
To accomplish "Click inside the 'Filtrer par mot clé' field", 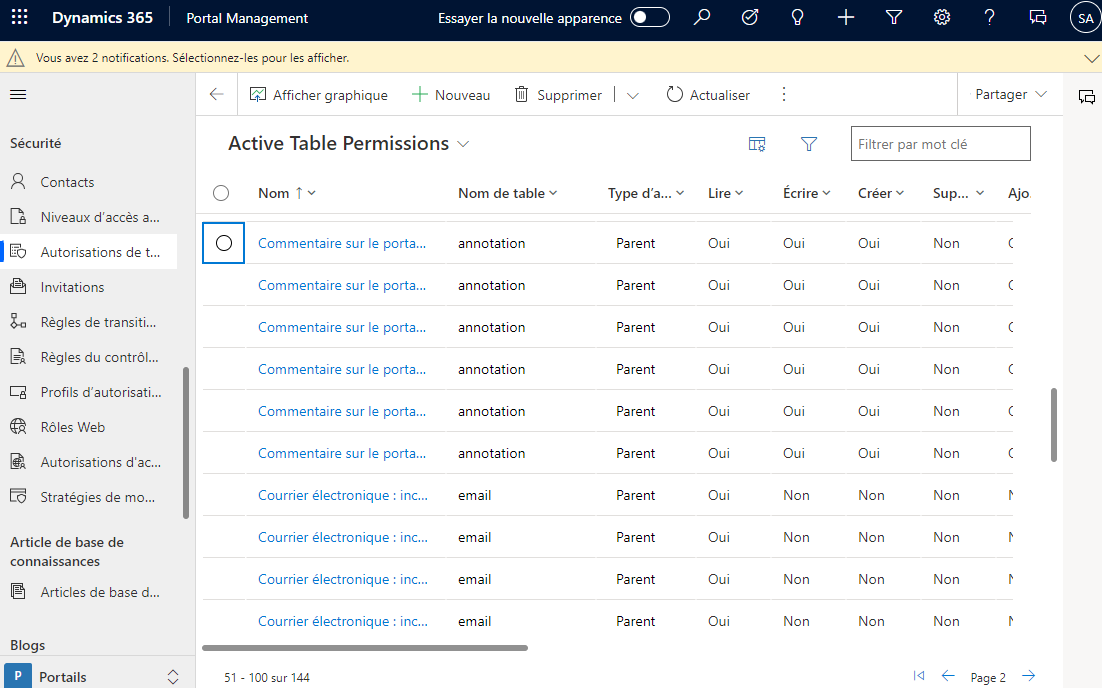I will [x=940, y=143].
